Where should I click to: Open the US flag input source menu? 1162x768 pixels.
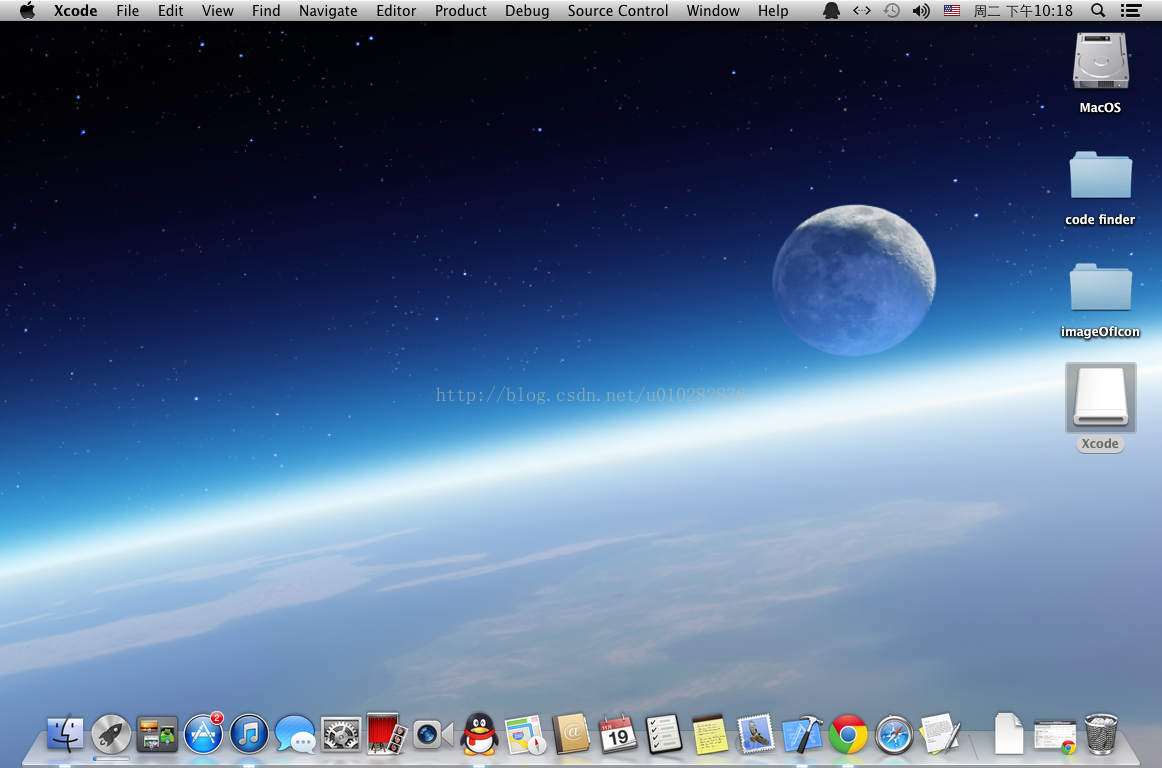coord(951,11)
